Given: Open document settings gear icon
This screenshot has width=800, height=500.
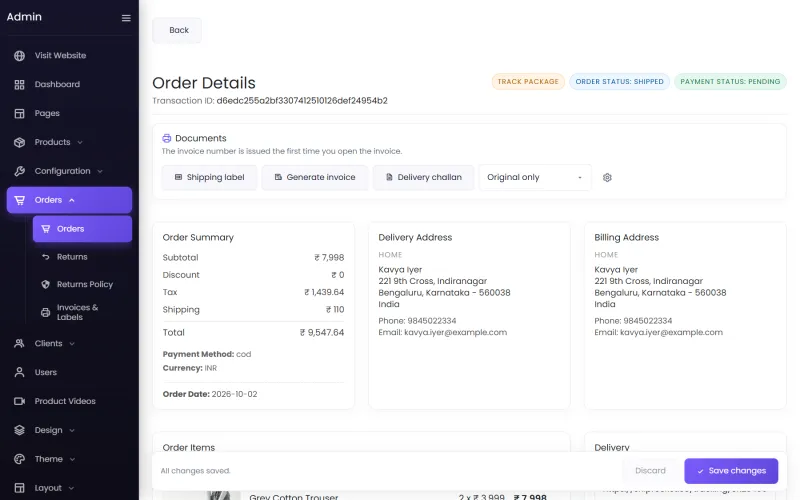Looking at the screenshot, I should point(607,178).
